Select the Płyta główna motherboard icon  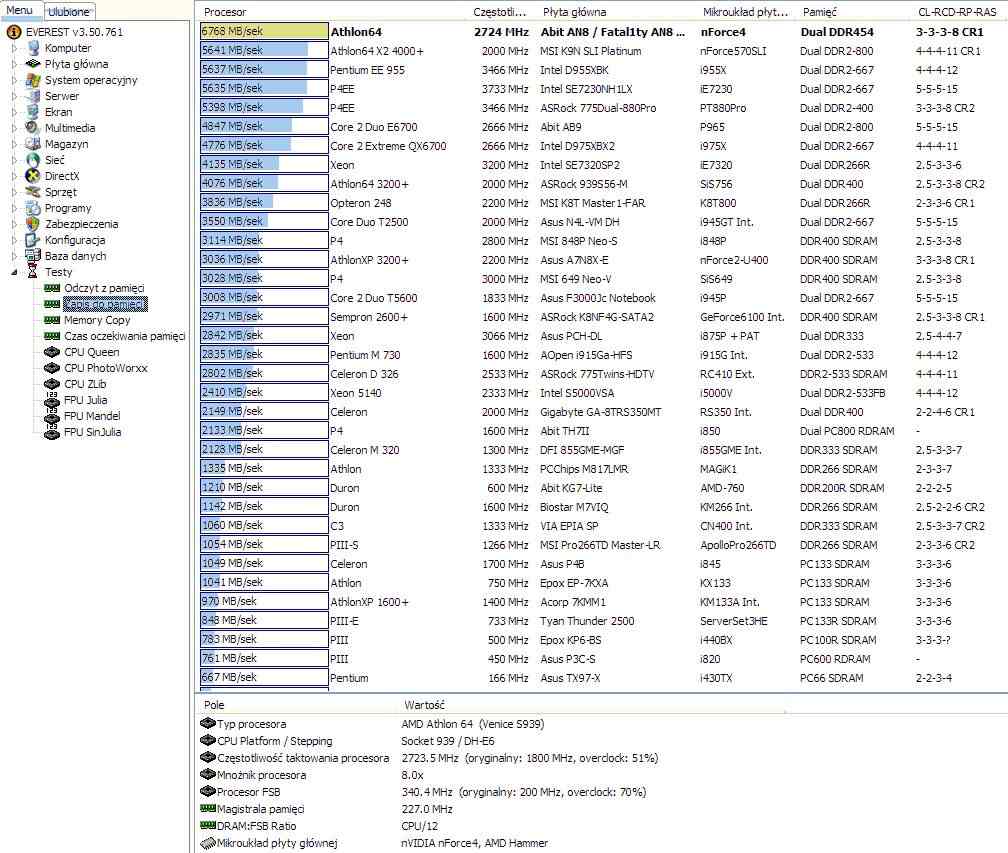tap(33, 64)
